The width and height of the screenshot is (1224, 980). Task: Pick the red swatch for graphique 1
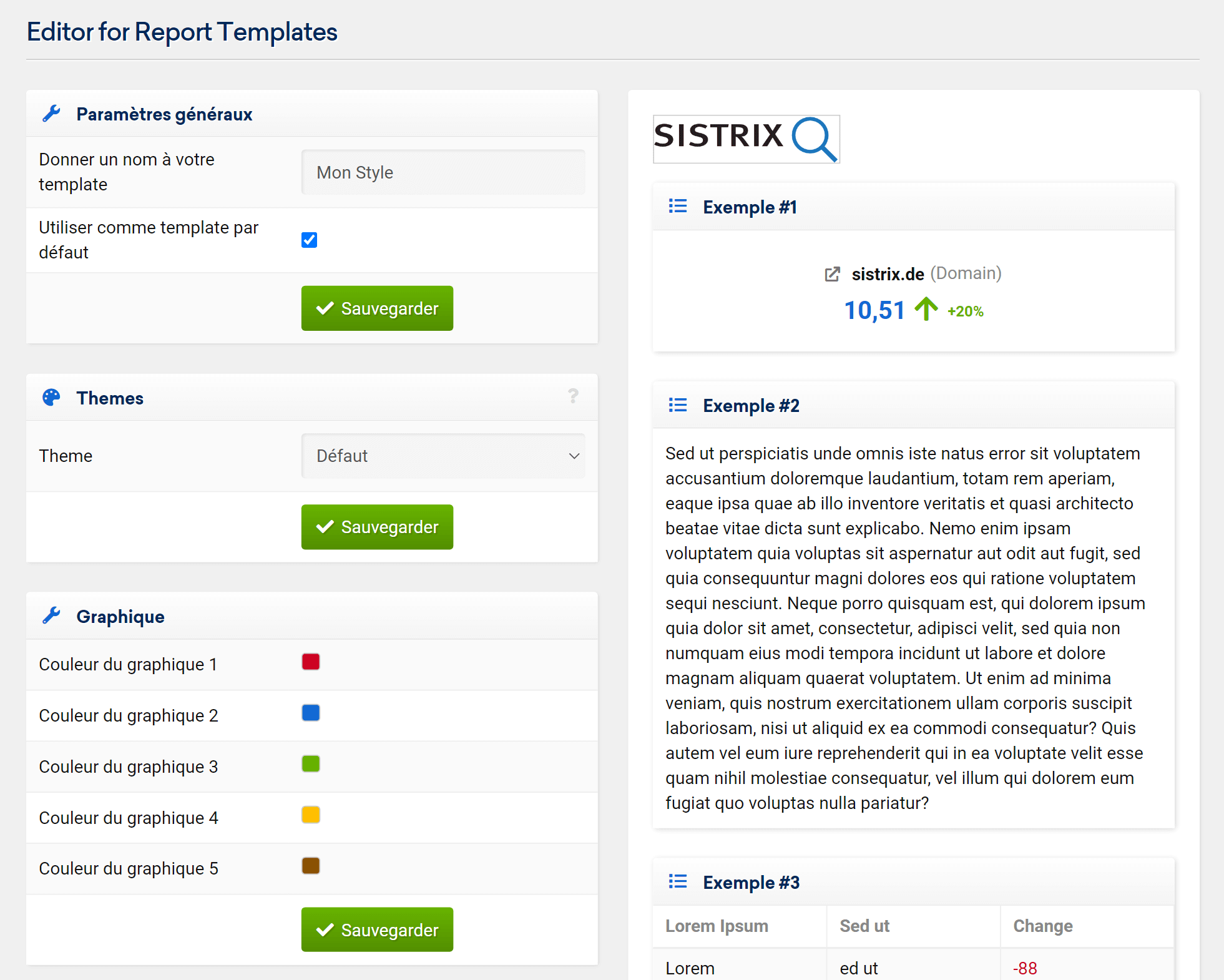tap(311, 662)
